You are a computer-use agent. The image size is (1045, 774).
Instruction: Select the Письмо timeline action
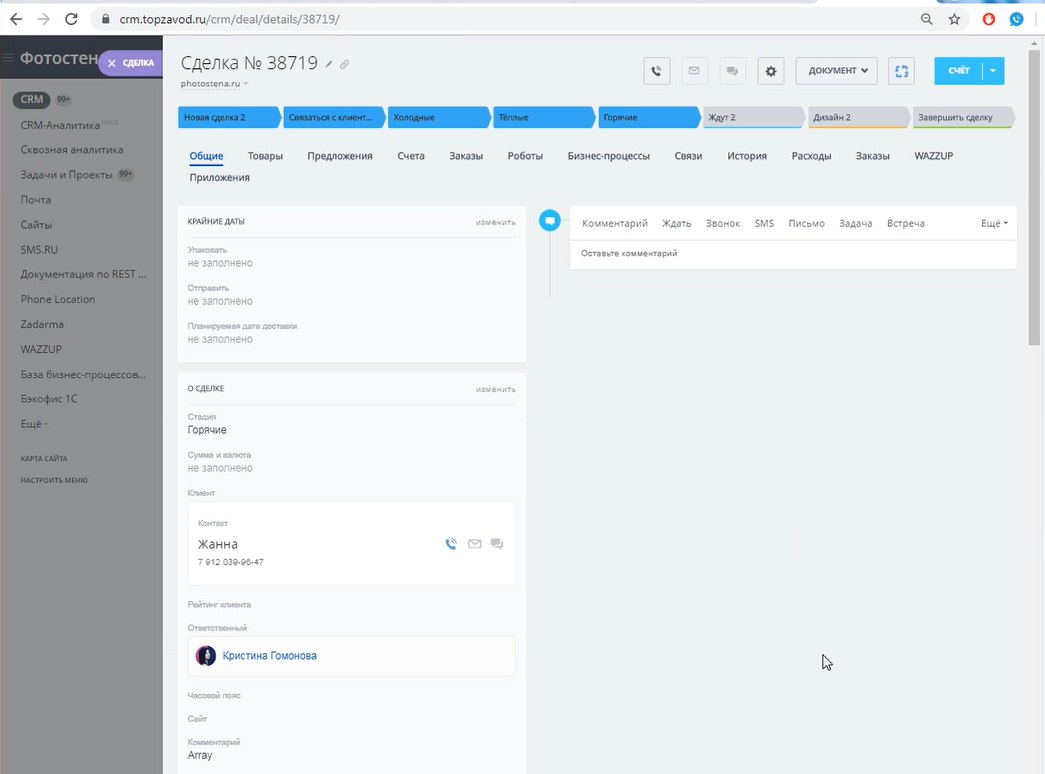806,223
